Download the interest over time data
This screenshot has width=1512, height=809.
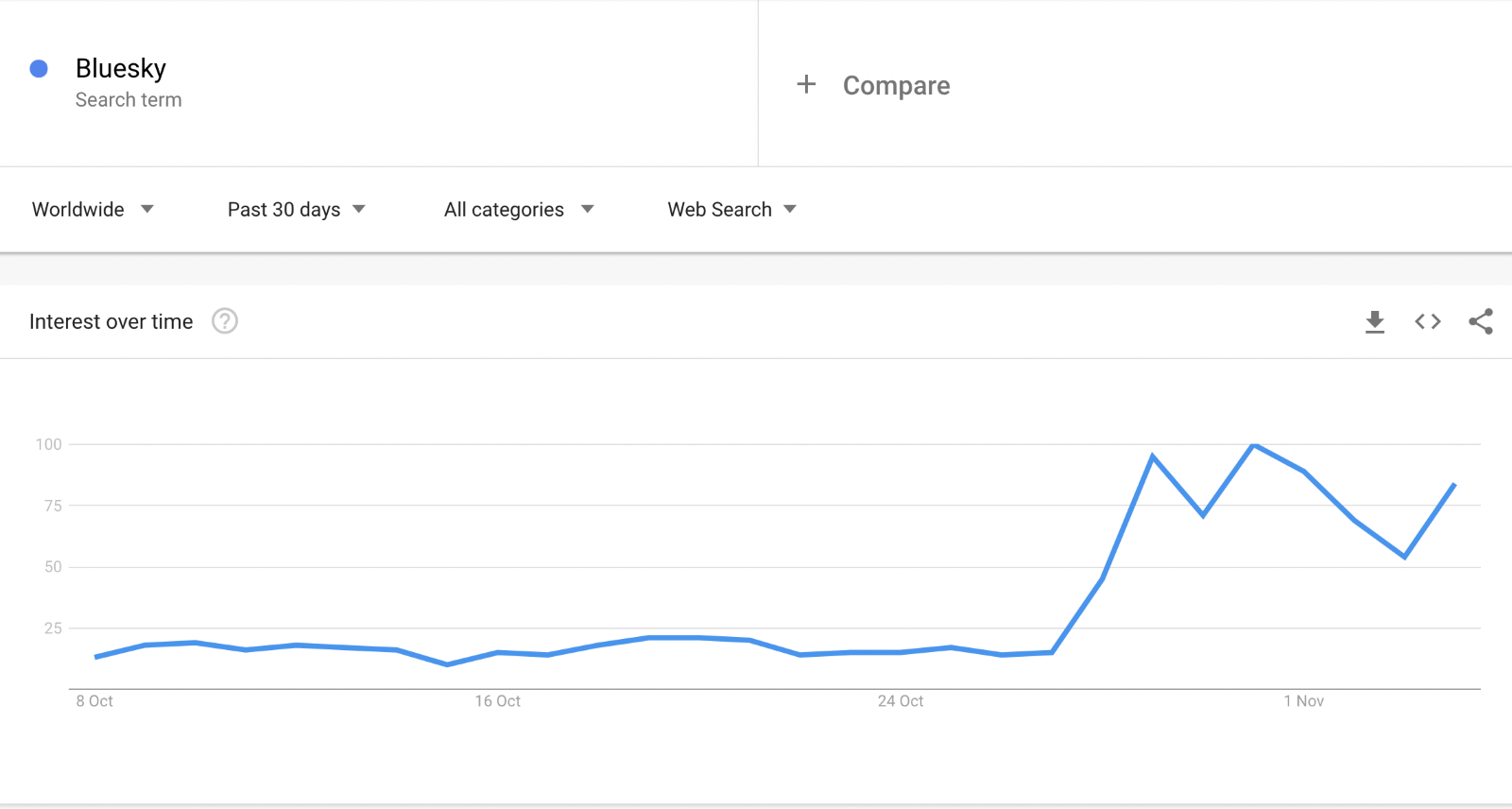coord(1375,322)
